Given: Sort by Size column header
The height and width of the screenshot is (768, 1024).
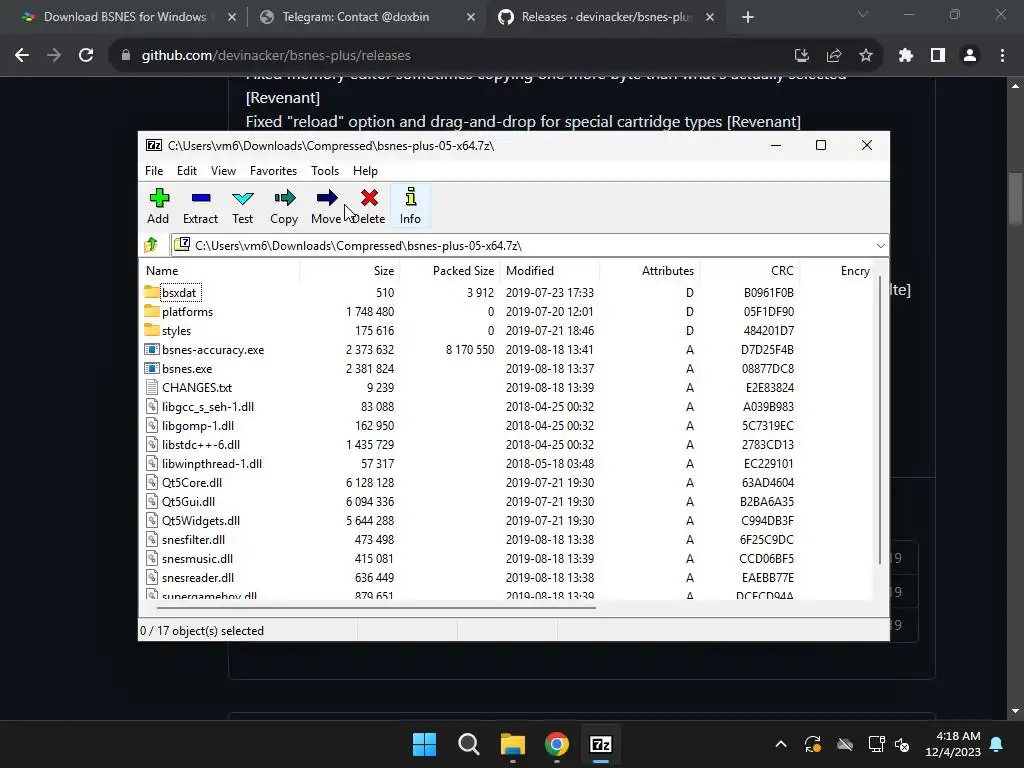Looking at the screenshot, I should click(x=349, y=270).
